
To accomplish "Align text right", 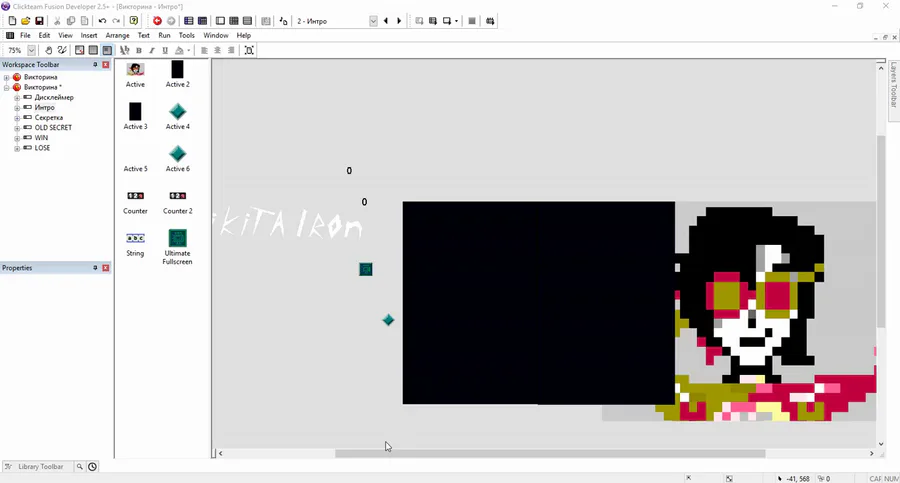I will tap(231, 51).
